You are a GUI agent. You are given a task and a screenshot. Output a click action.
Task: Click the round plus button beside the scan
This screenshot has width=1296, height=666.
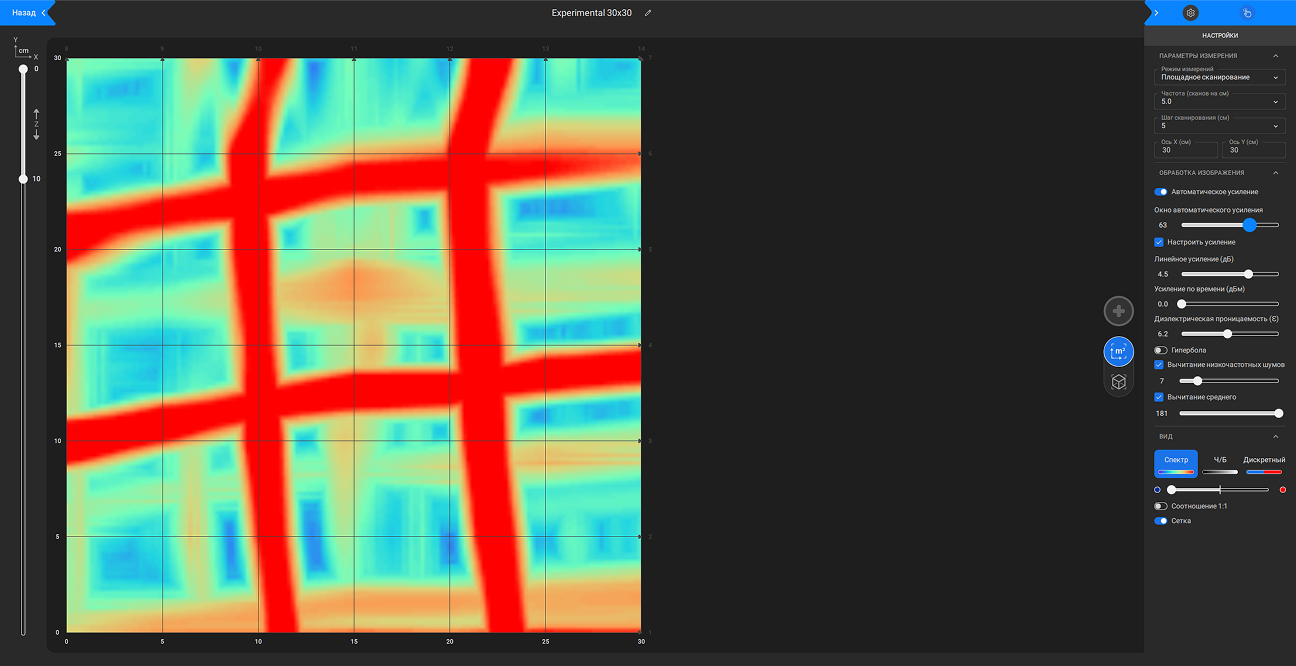[1118, 311]
